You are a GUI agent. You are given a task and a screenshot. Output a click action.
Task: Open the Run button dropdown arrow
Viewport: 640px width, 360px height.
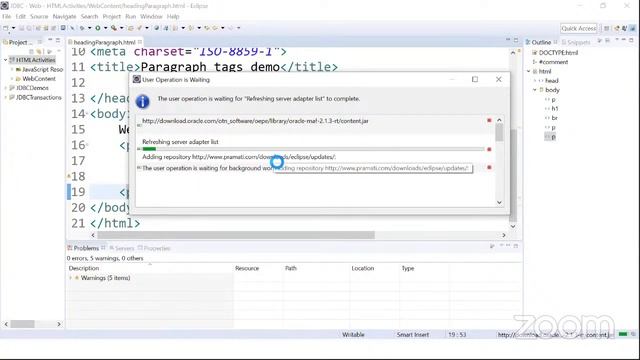pos(105,28)
